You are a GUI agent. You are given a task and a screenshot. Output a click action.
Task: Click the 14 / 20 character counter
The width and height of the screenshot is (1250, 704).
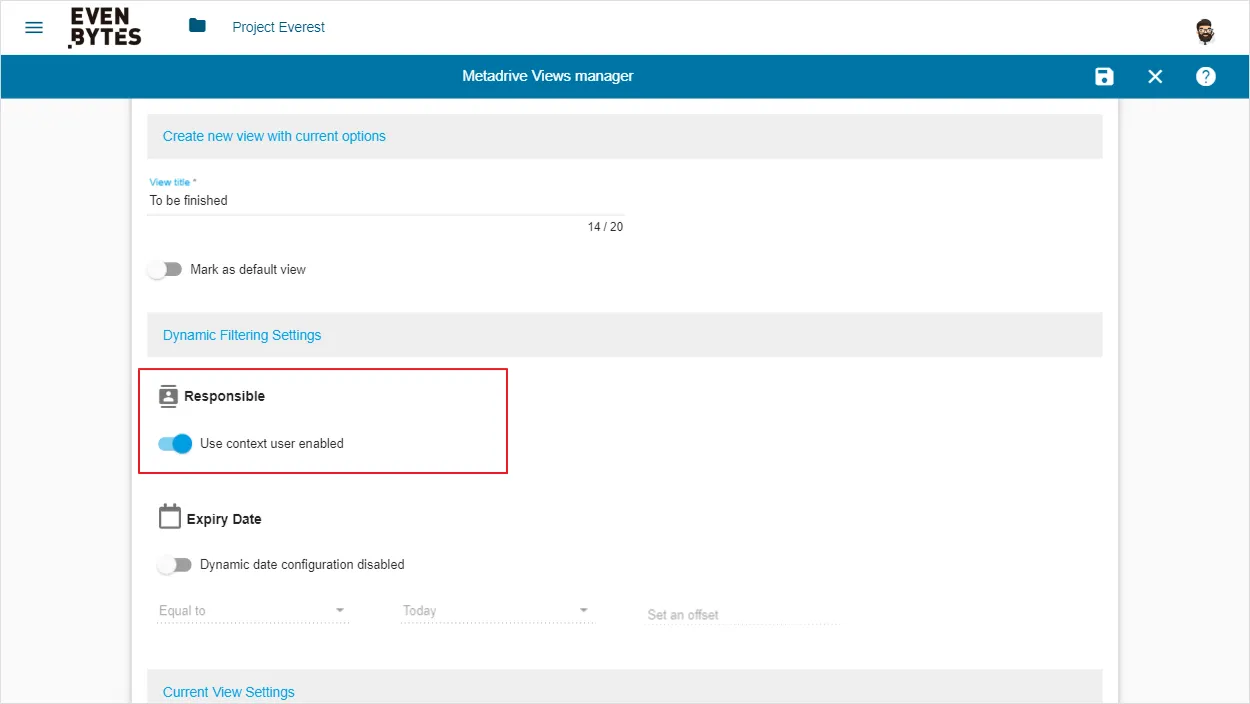(605, 227)
